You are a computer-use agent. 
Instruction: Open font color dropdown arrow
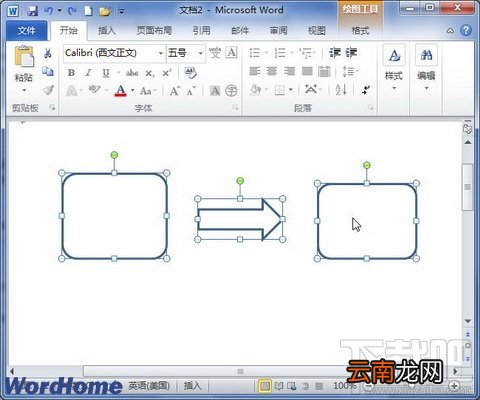(x=133, y=90)
